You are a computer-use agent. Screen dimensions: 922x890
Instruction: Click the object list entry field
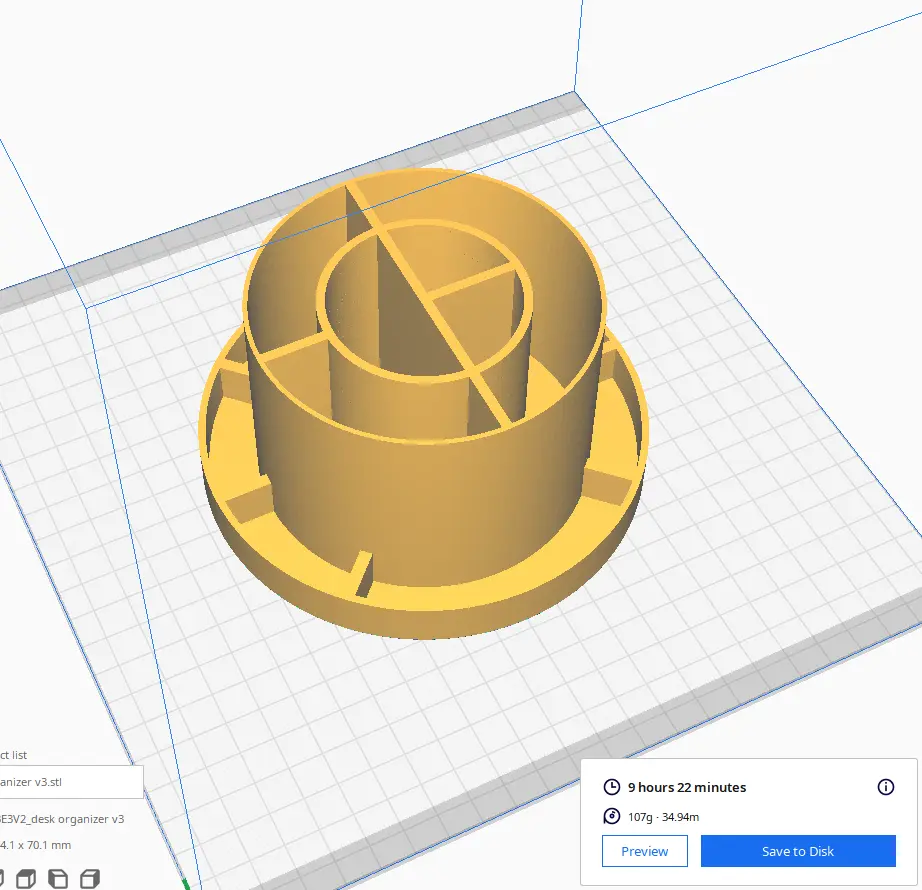click(70, 781)
